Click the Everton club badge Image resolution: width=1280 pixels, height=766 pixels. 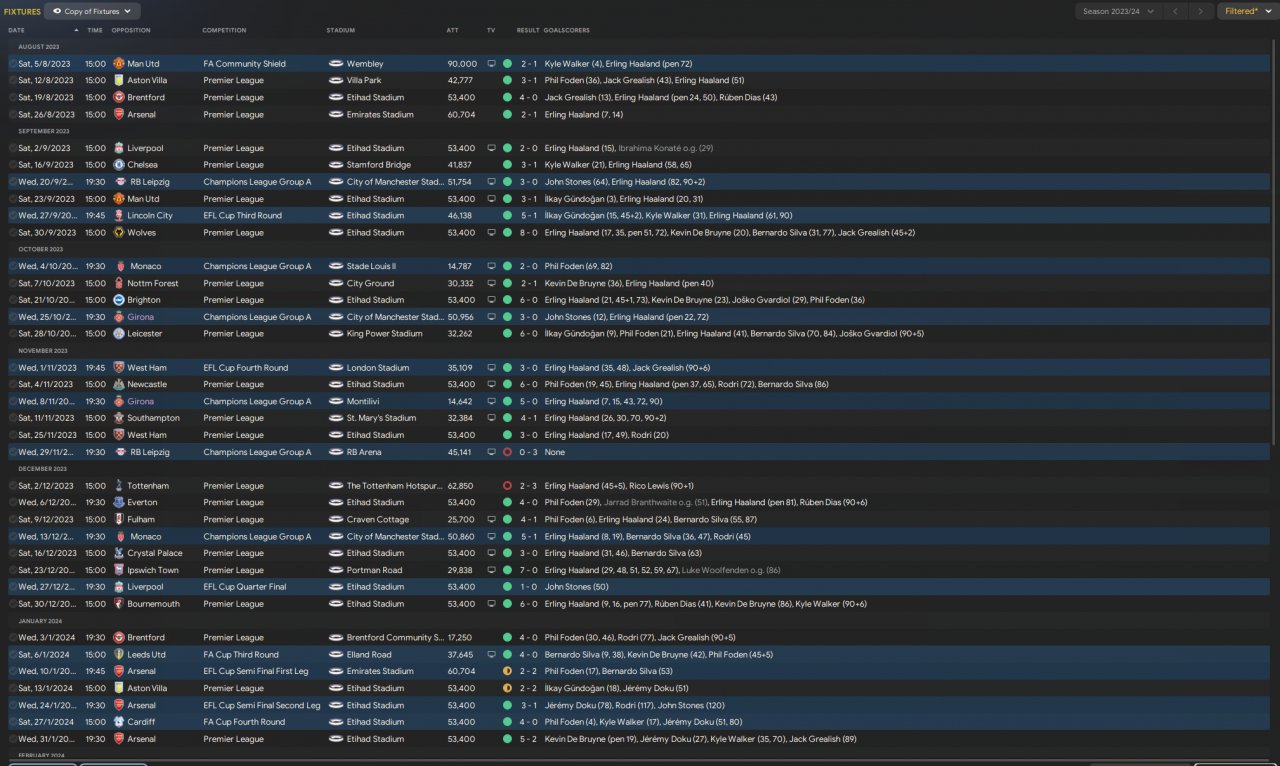[119, 503]
